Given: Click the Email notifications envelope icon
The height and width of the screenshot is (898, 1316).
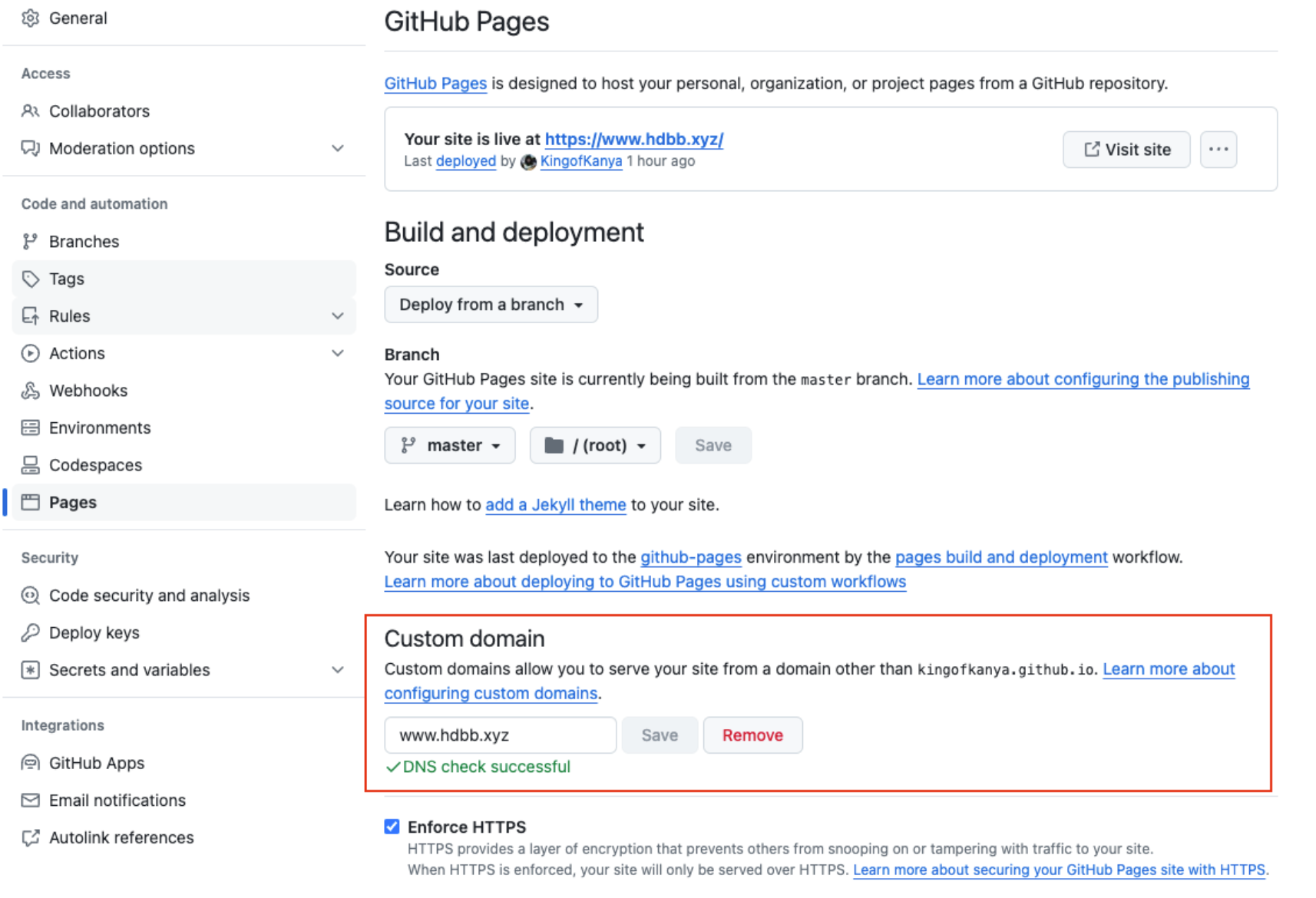Looking at the screenshot, I should pos(30,800).
